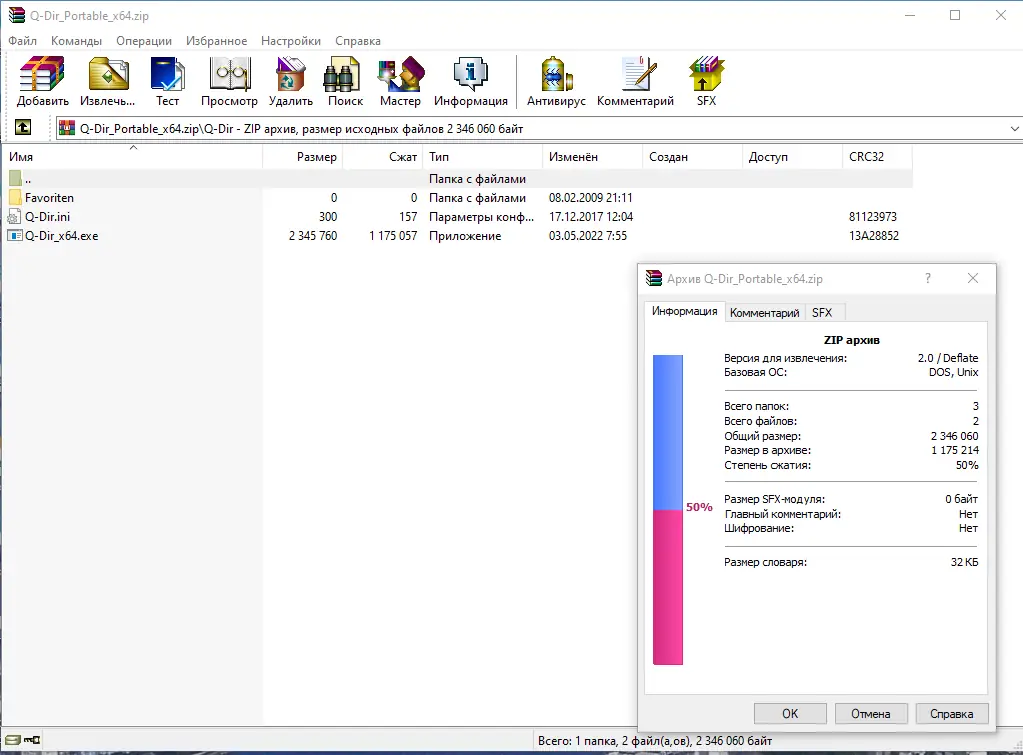Click the modified date 03.05.2022 7:55
Viewport: 1023px width, 755px height.
(x=588, y=236)
